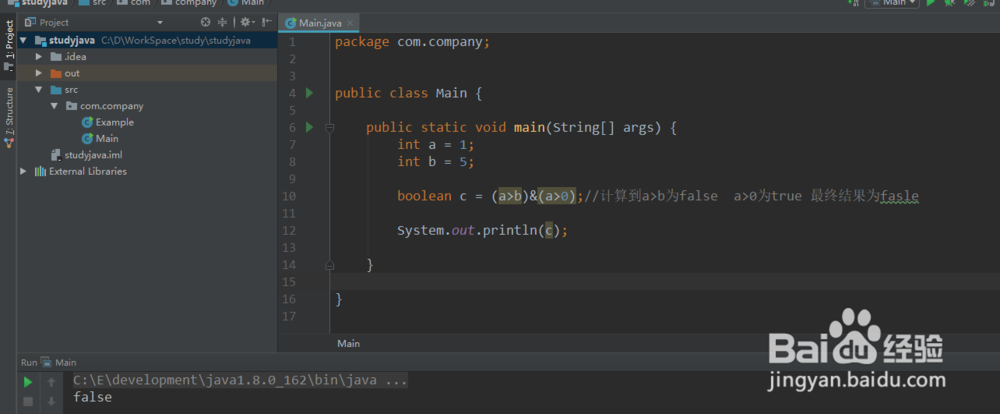This screenshot has height=414, width=1000.
Task: Collapse the main method fold marker on line 6
Action: point(330,128)
